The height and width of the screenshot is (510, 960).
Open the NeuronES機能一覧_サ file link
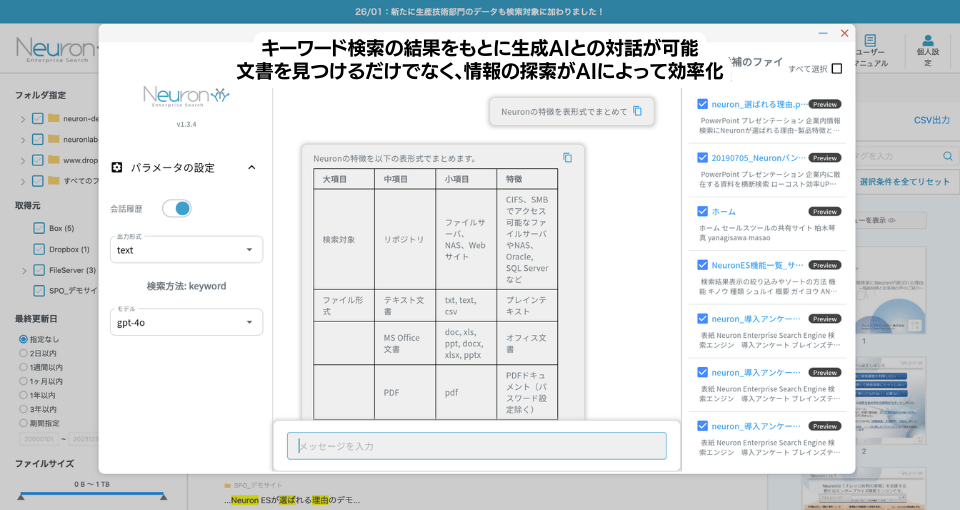757,265
